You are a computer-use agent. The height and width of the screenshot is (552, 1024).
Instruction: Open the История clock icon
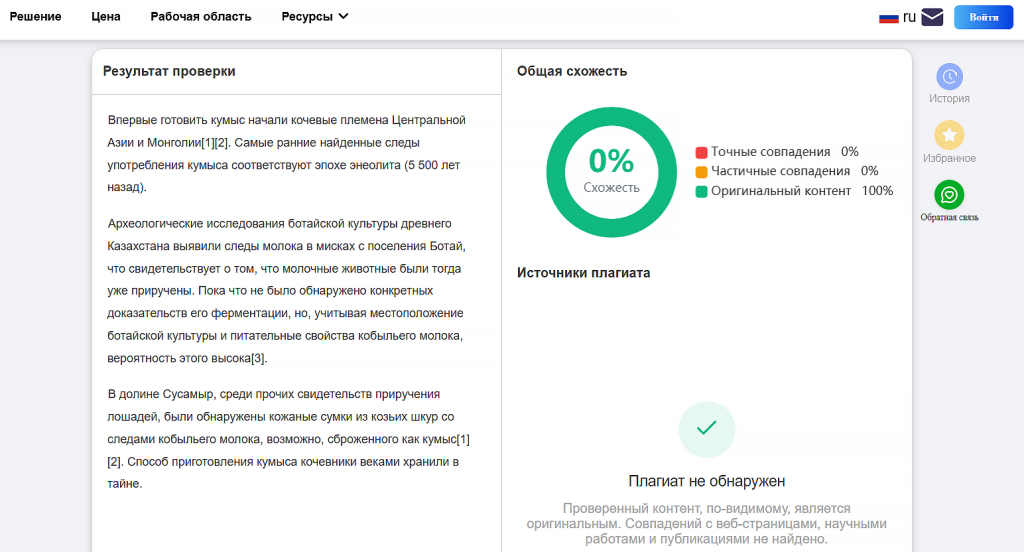pos(950,76)
